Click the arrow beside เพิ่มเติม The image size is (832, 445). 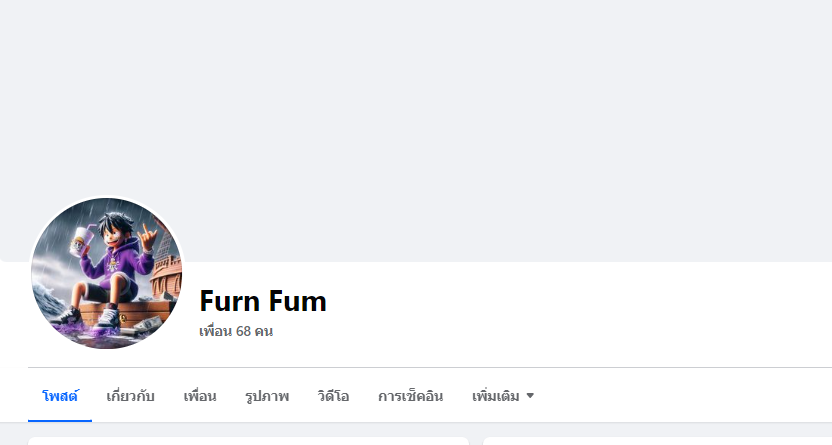[x=530, y=396]
